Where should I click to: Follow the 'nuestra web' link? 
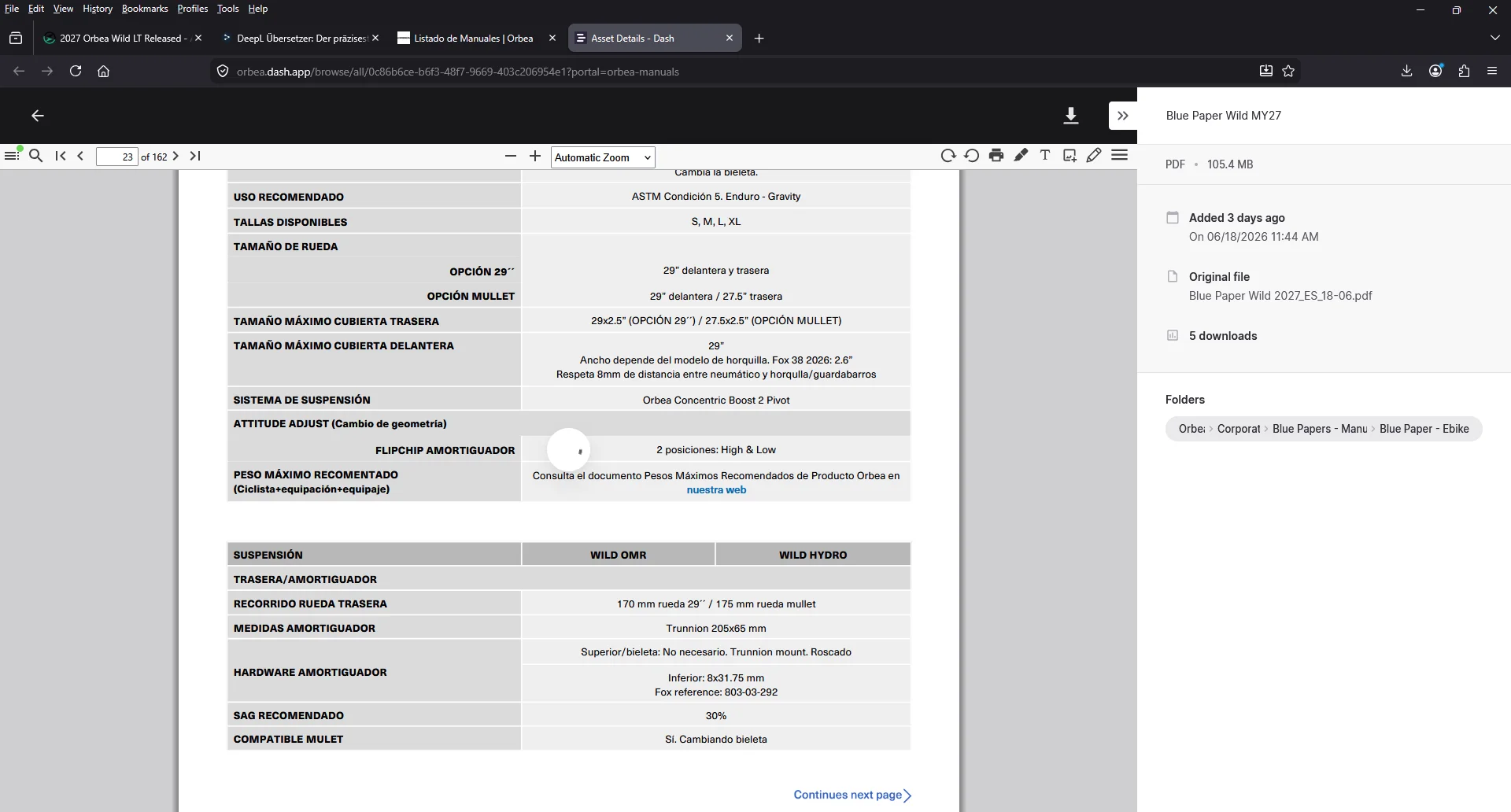coord(716,489)
